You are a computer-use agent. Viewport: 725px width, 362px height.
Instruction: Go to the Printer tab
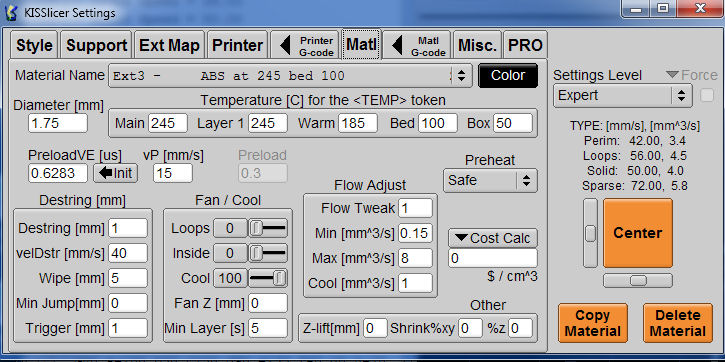click(x=237, y=45)
